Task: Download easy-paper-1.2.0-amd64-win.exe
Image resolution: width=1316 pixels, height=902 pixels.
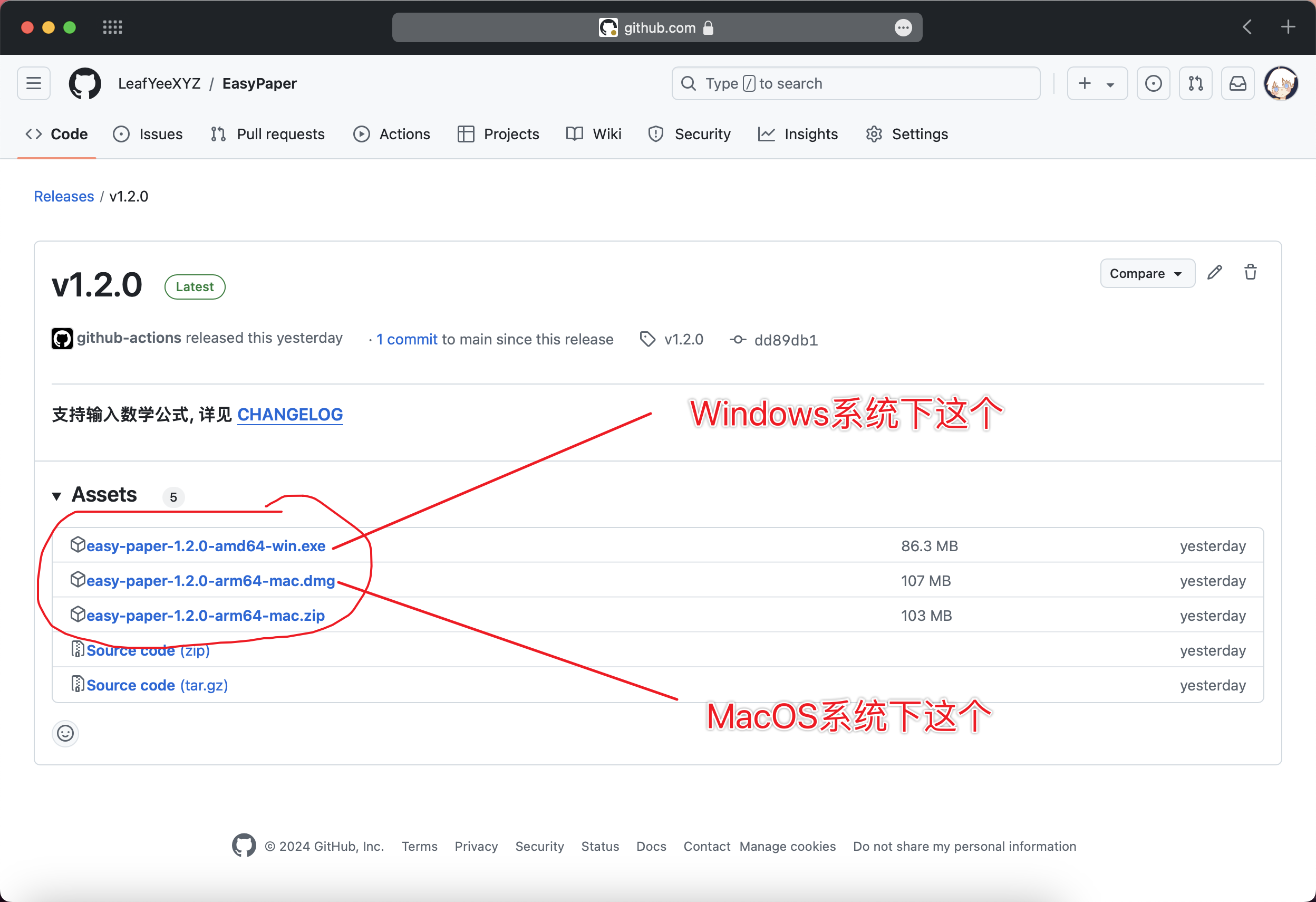Action: [x=206, y=545]
